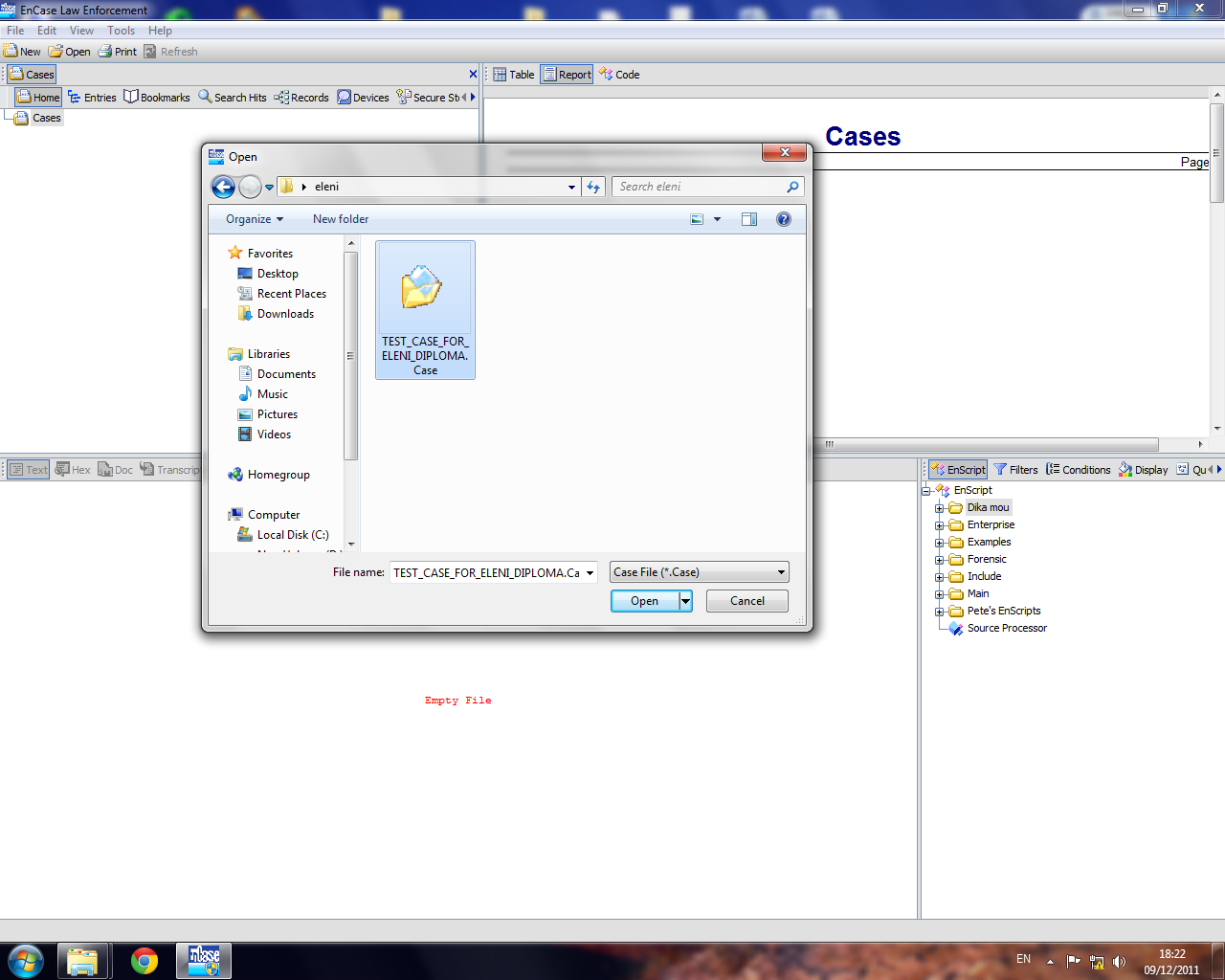Switch to the Search Hits tab
1225x980 pixels.
click(x=233, y=98)
